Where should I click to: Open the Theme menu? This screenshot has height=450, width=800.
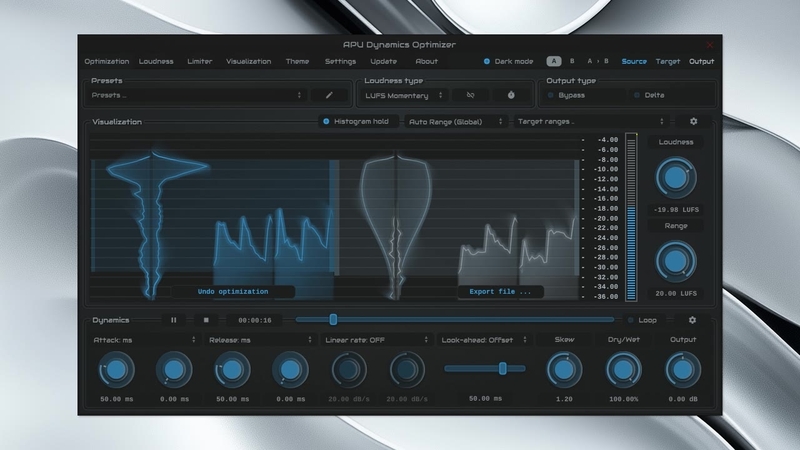tap(297, 61)
